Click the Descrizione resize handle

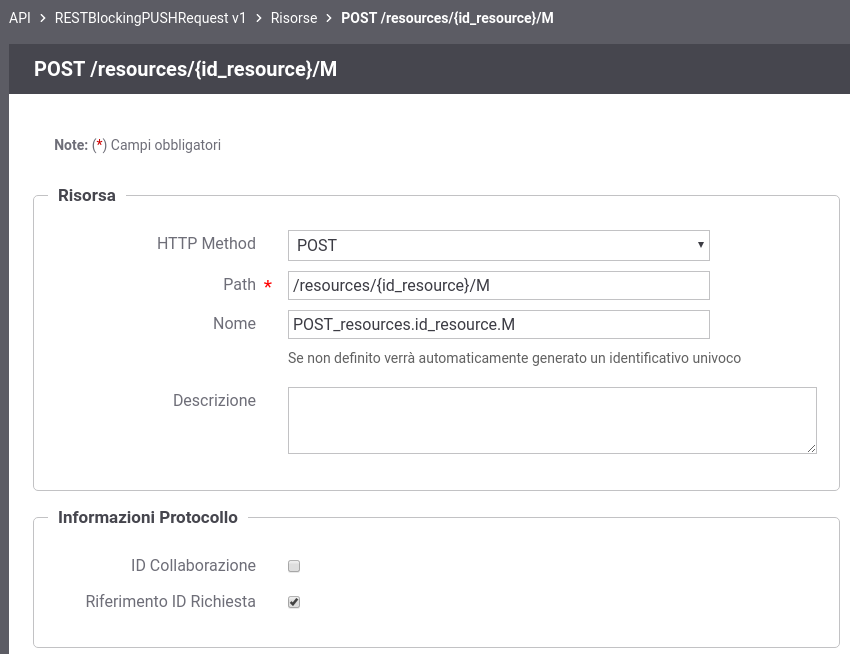click(x=812, y=448)
